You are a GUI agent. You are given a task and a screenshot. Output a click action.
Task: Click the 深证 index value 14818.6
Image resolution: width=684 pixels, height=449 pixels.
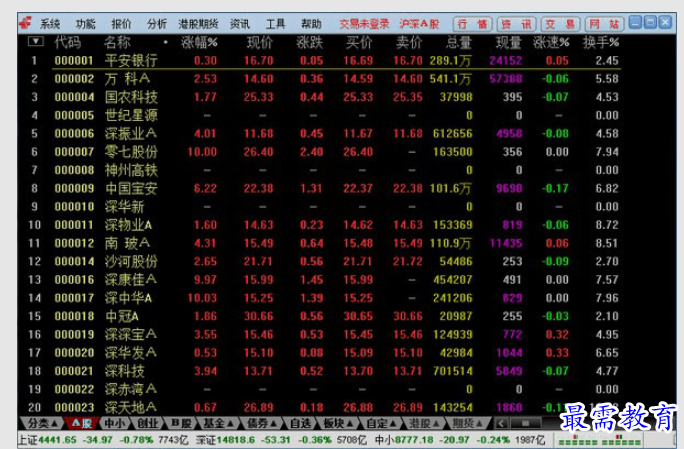[x=236, y=439]
